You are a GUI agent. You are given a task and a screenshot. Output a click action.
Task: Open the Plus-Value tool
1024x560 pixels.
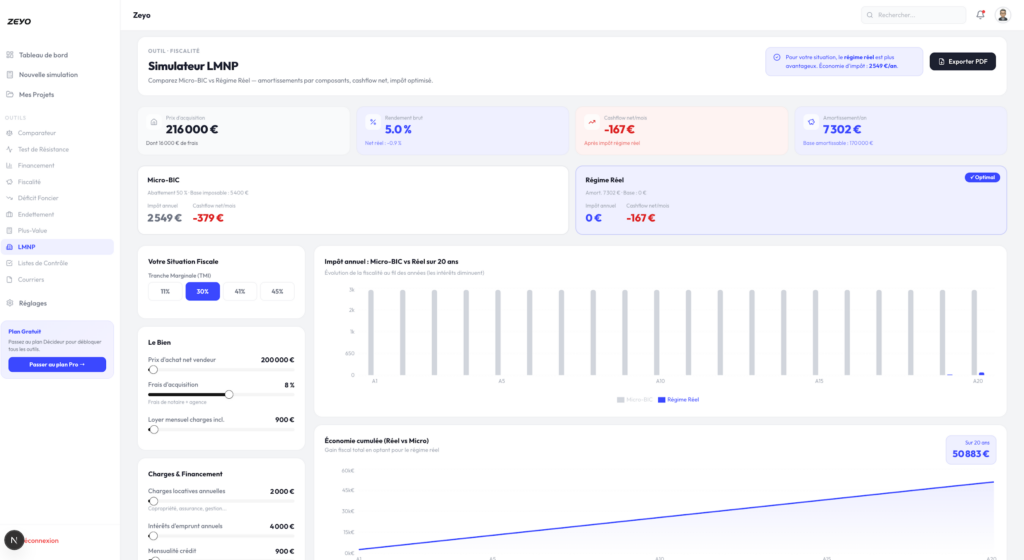(x=32, y=230)
